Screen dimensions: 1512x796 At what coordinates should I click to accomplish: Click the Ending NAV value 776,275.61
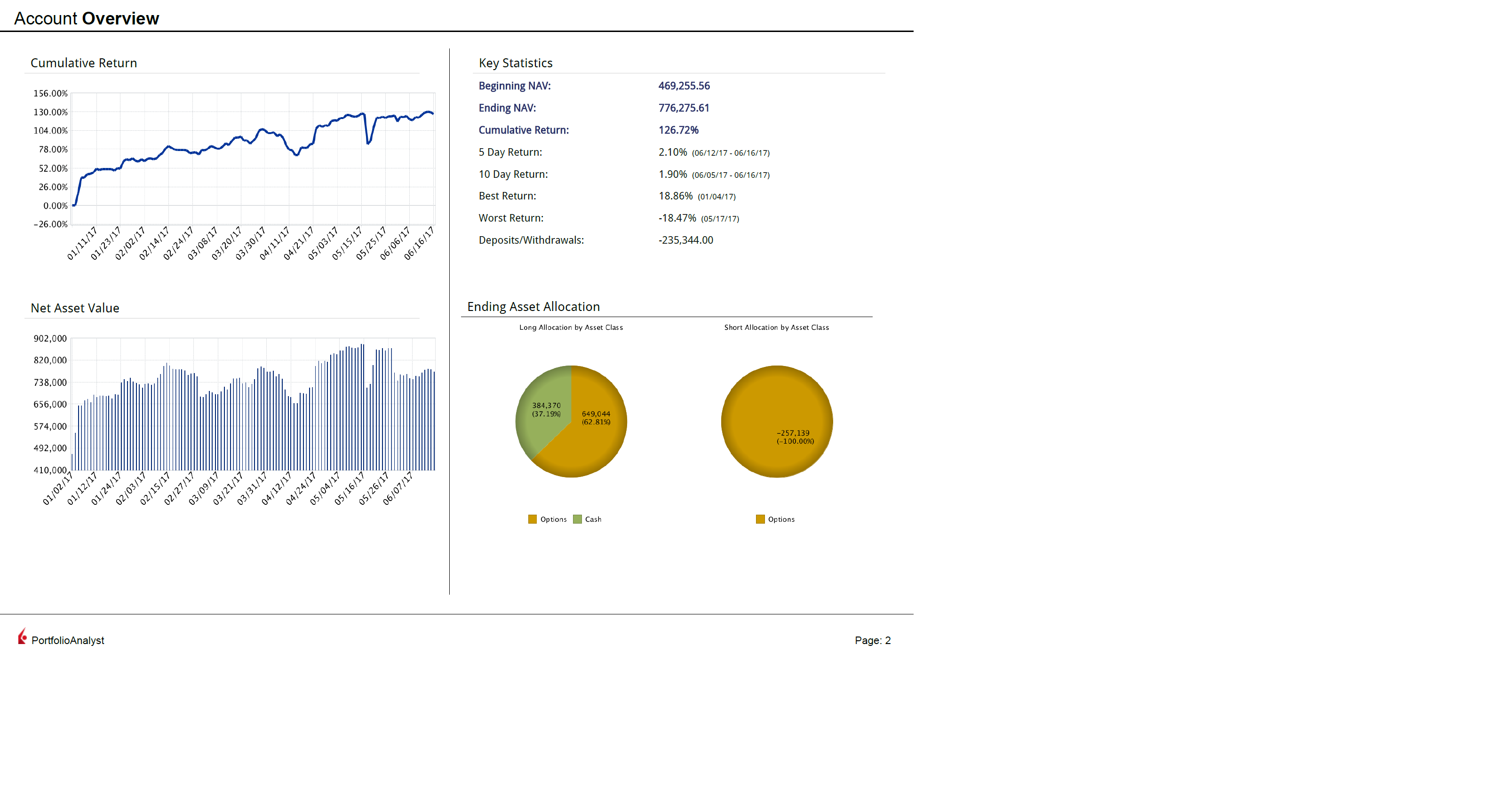[x=683, y=108]
